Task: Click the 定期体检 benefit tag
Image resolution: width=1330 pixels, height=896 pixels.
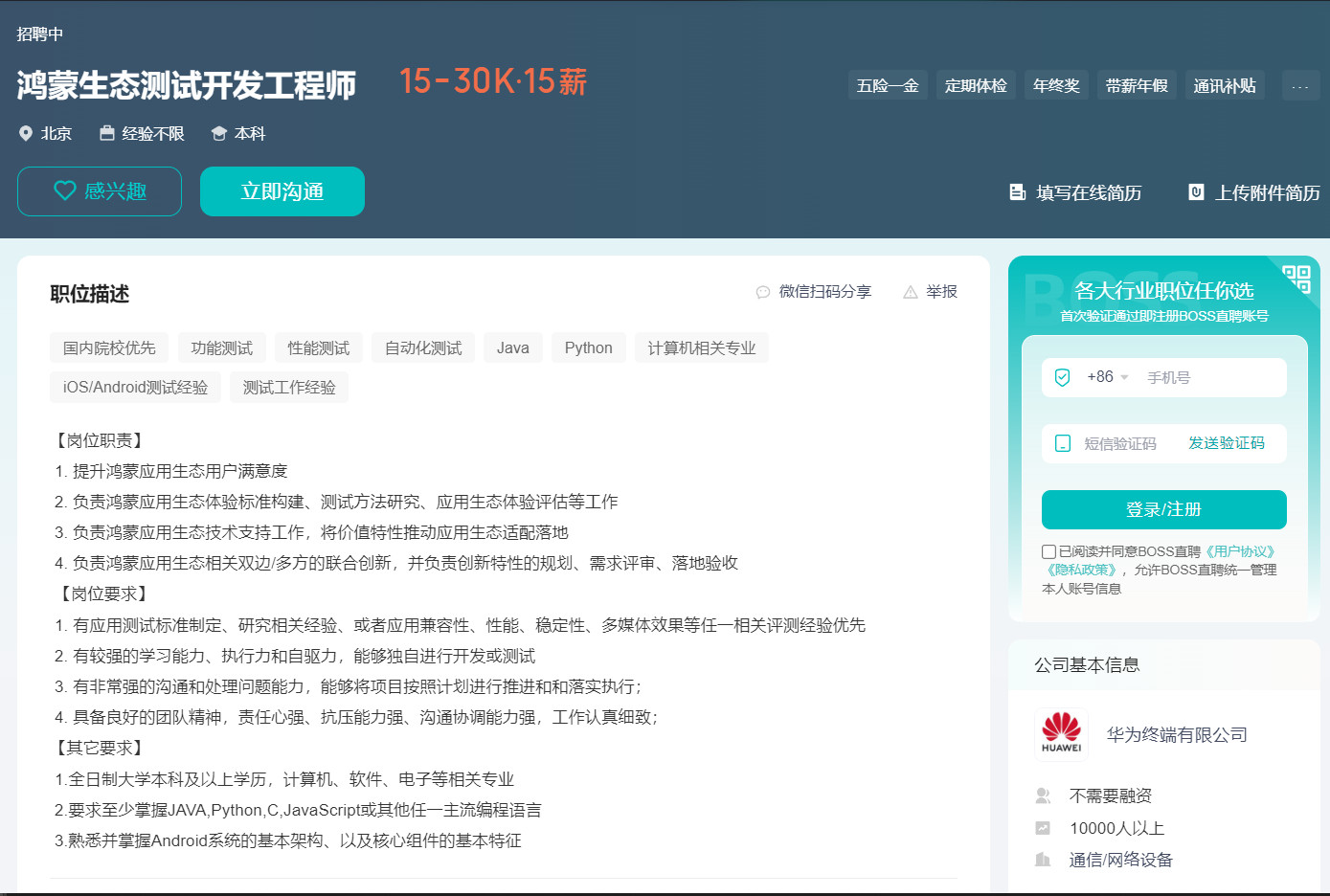Action: click(976, 85)
